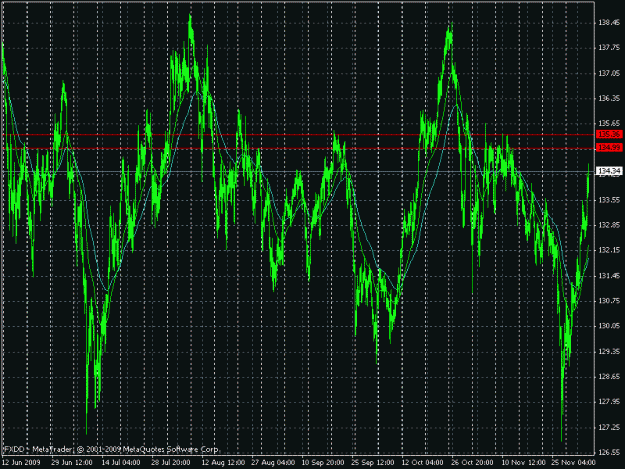Viewport: 625px width, 469px height.
Task: Click the 136.35 price axis label
Action: coord(609,98)
